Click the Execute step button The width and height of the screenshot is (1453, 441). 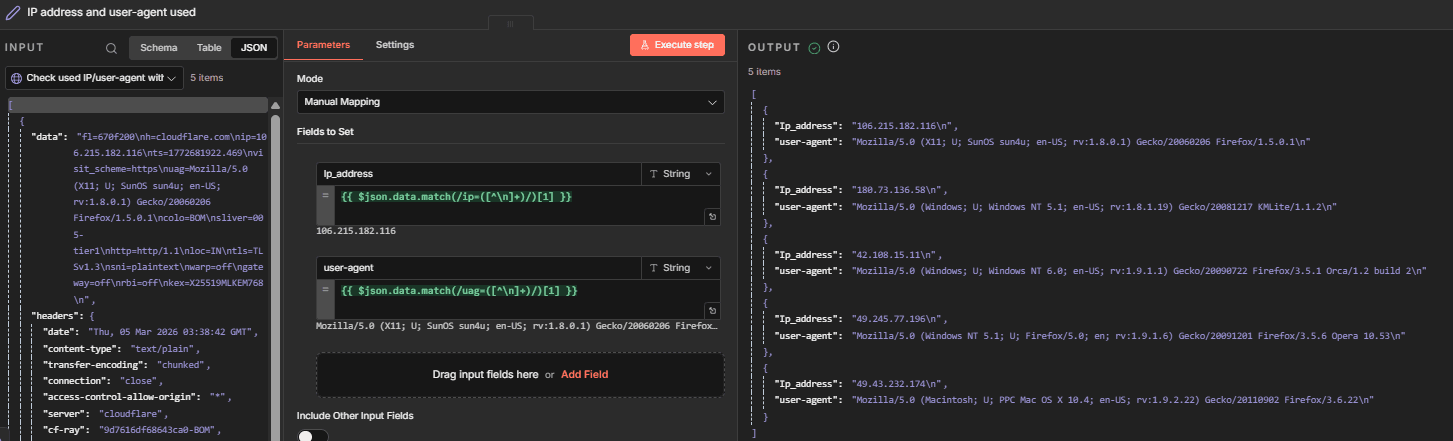coord(677,45)
